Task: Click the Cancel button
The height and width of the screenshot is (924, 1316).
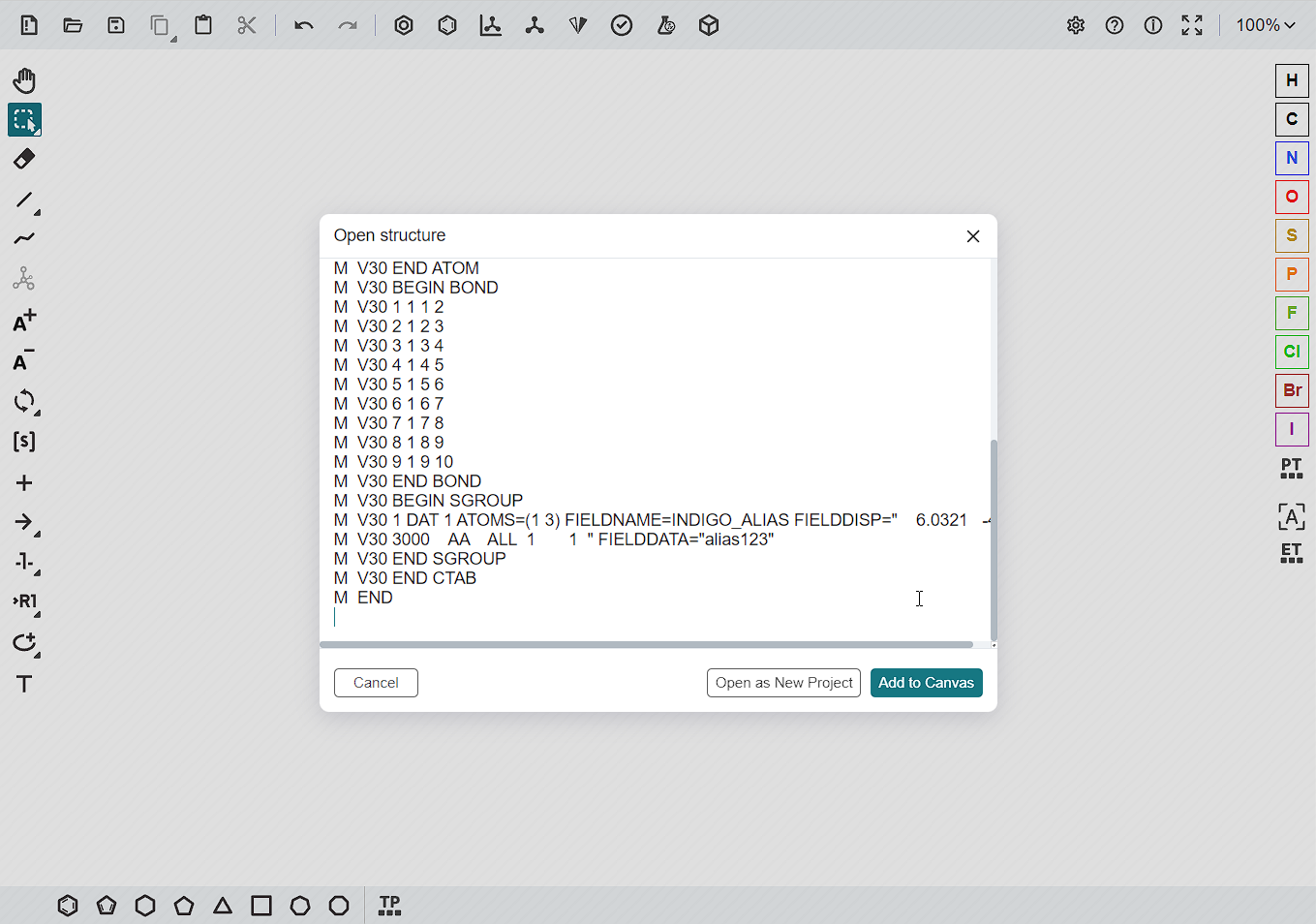Action: [x=376, y=683]
